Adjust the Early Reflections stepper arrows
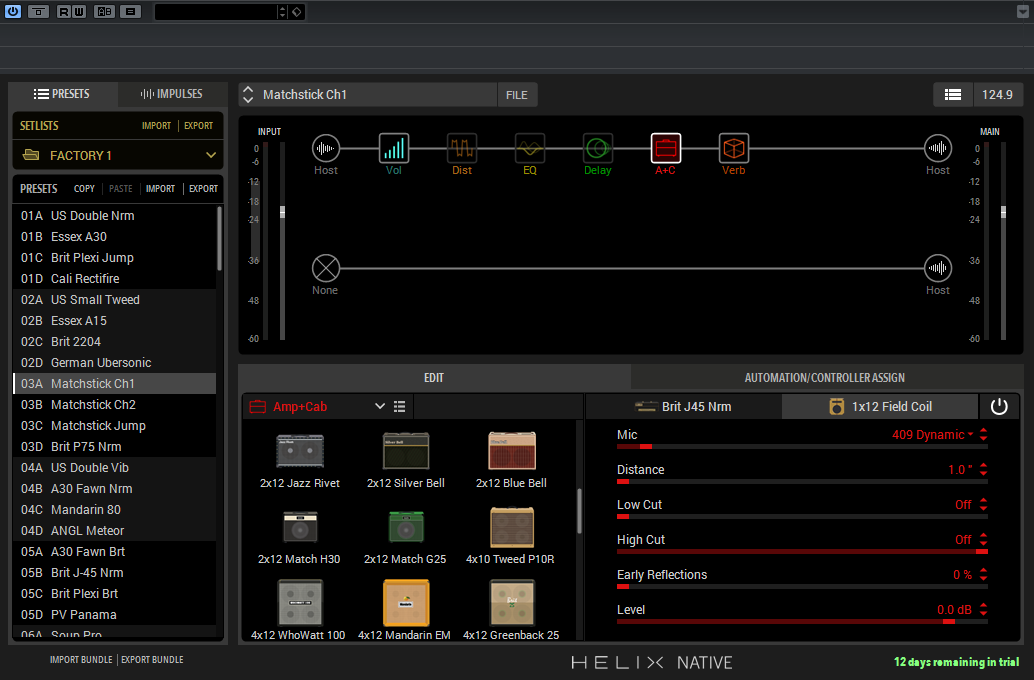The width and height of the screenshot is (1034, 680). coord(984,574)
